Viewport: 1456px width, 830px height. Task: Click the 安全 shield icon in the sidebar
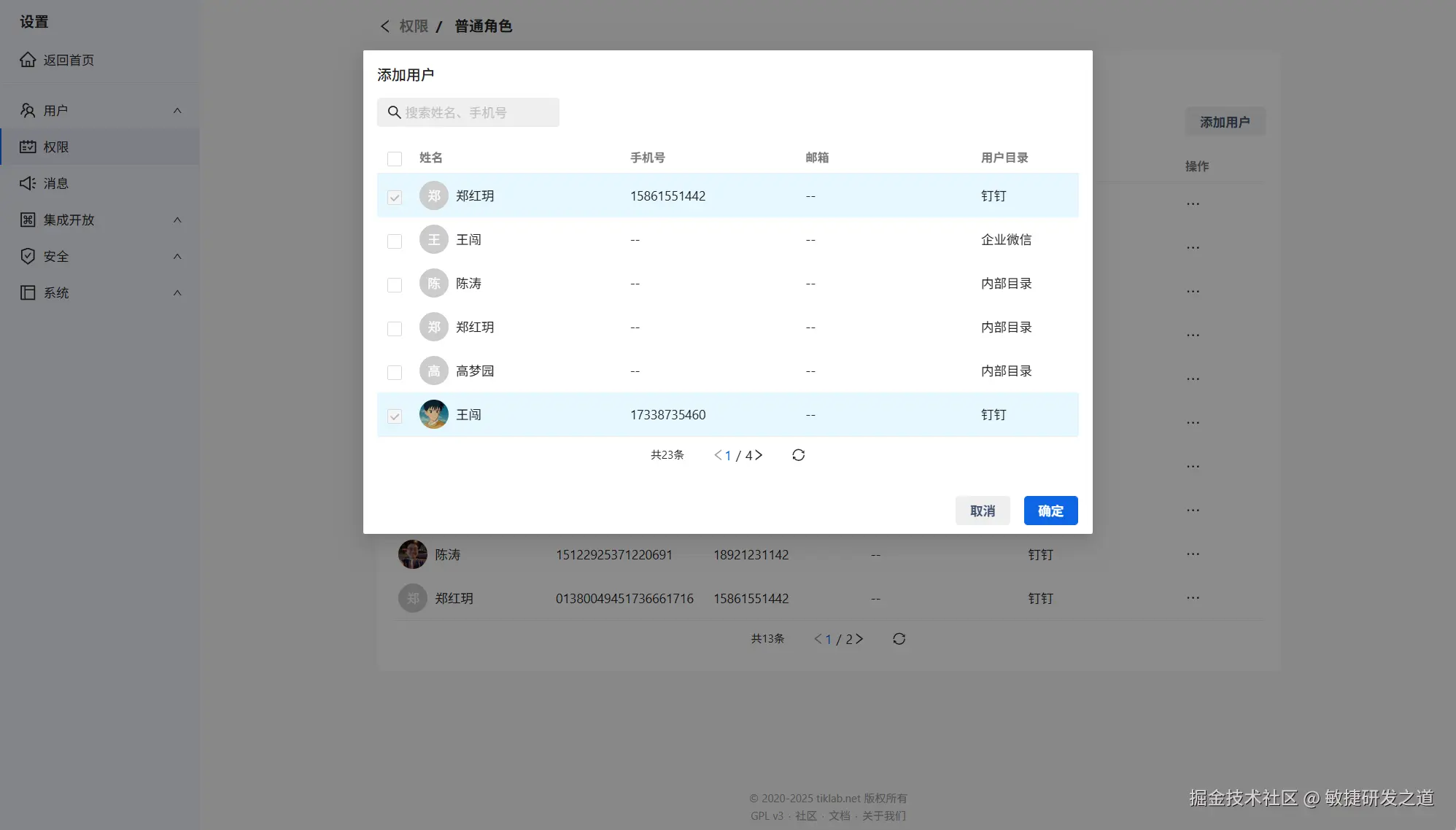click(28, 256)
